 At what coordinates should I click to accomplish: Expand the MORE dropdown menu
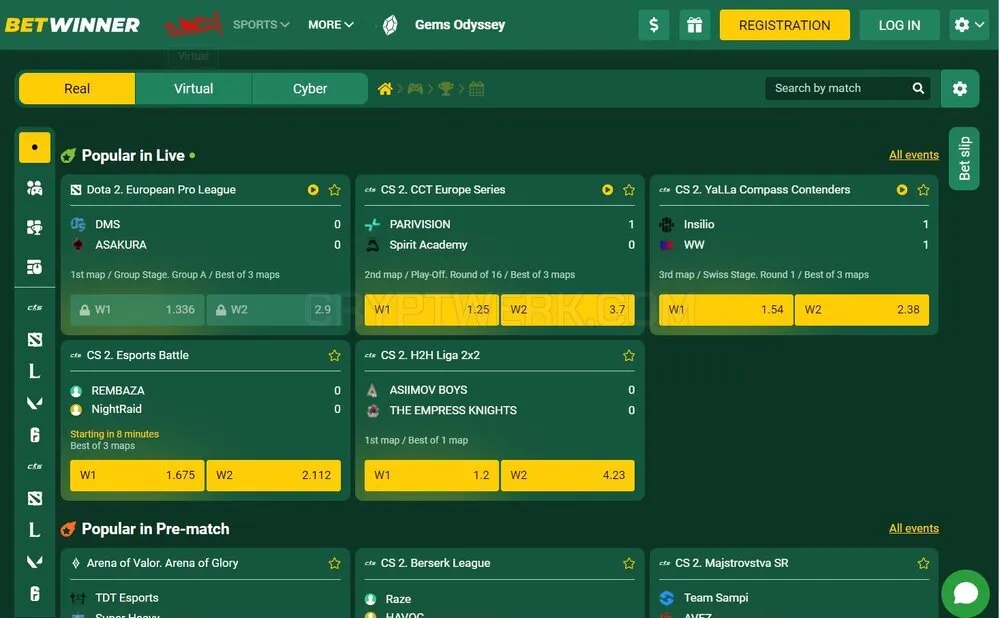[x=330, y=24]
